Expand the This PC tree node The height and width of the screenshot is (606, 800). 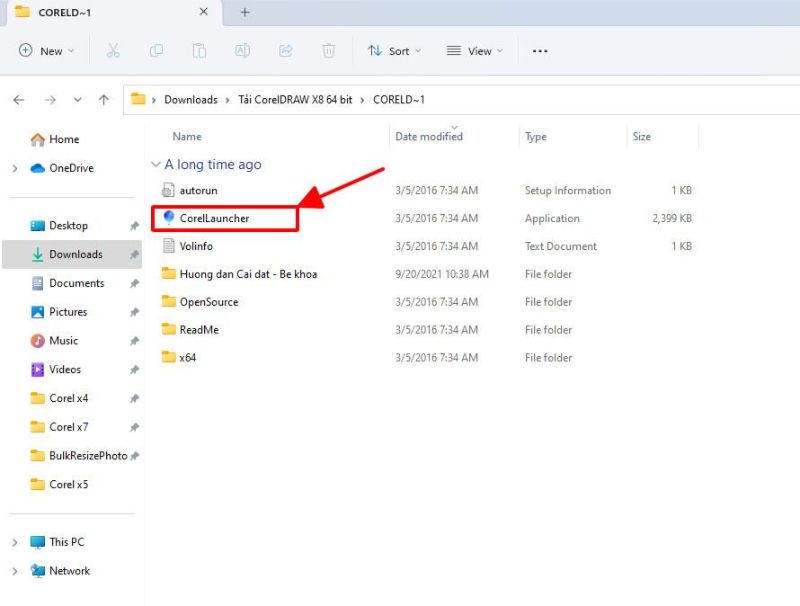tap(15, 543)
